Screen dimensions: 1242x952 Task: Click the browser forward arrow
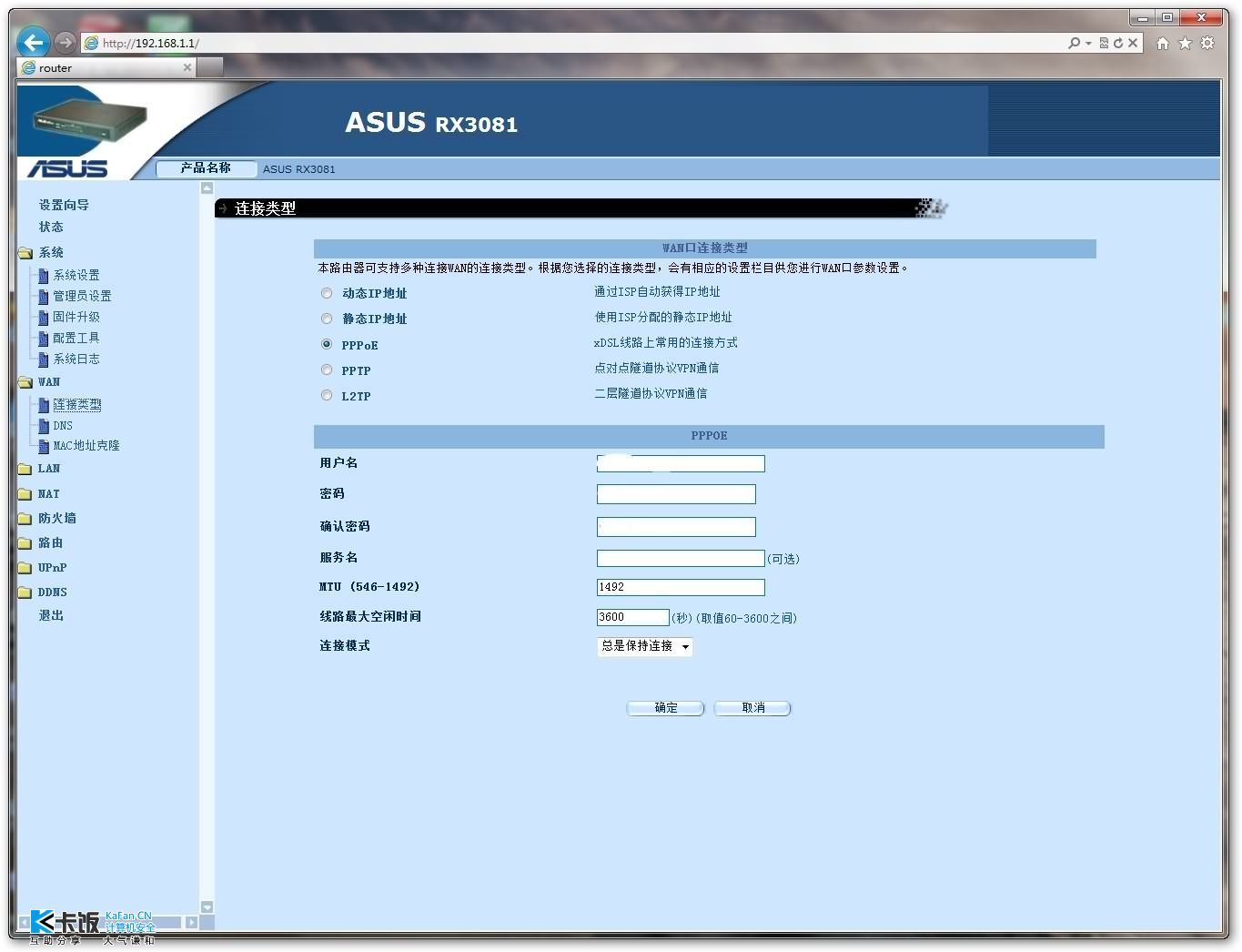click(65, 42)
